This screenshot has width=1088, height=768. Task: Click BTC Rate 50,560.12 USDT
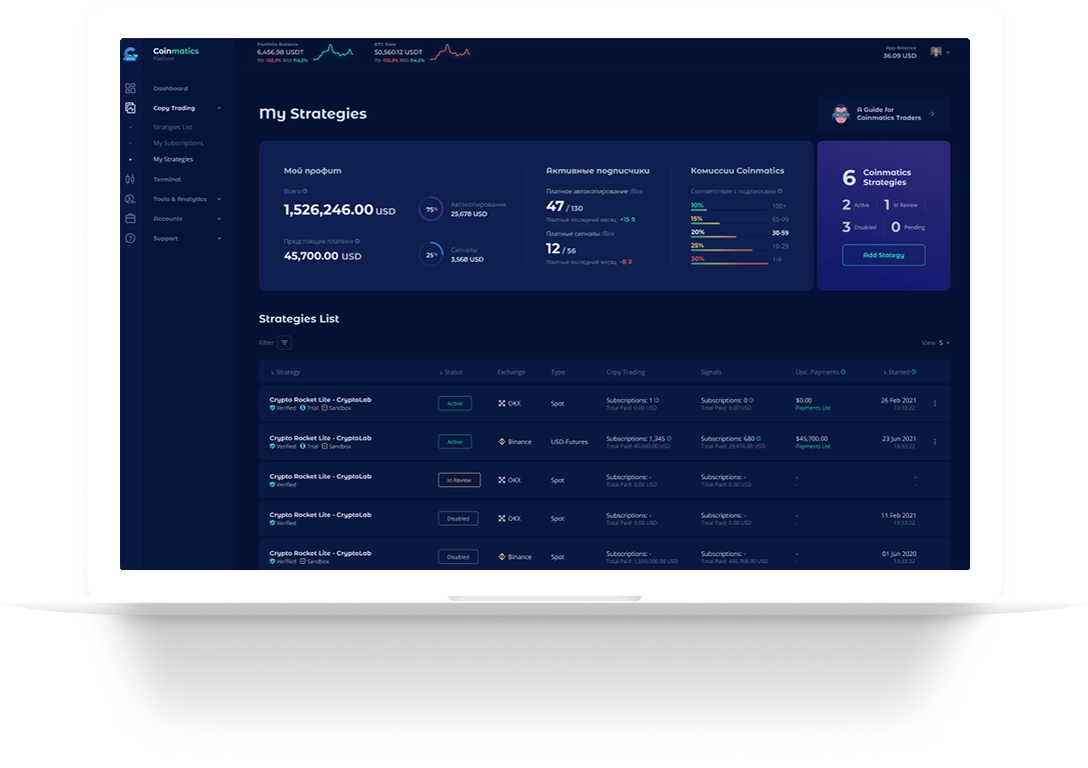398,52
